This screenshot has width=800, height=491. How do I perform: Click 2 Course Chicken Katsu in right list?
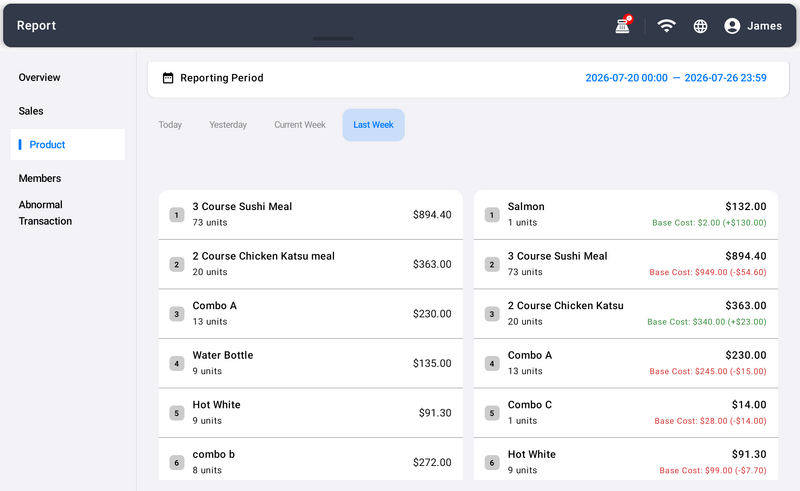click(565, 306)
